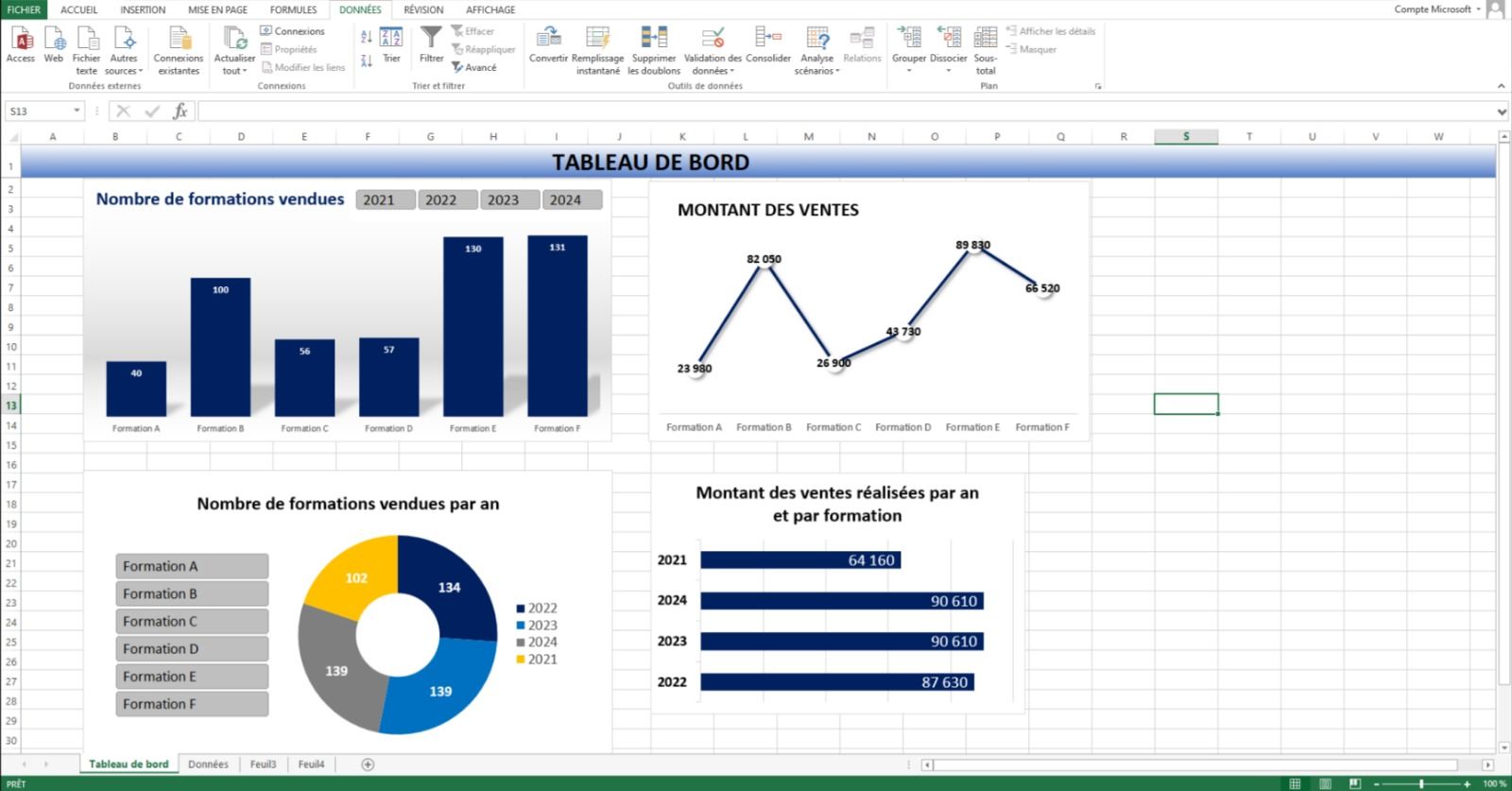Click Supprimer les doublons icon
Screen dimensions: 1512x791
[654, 39]
